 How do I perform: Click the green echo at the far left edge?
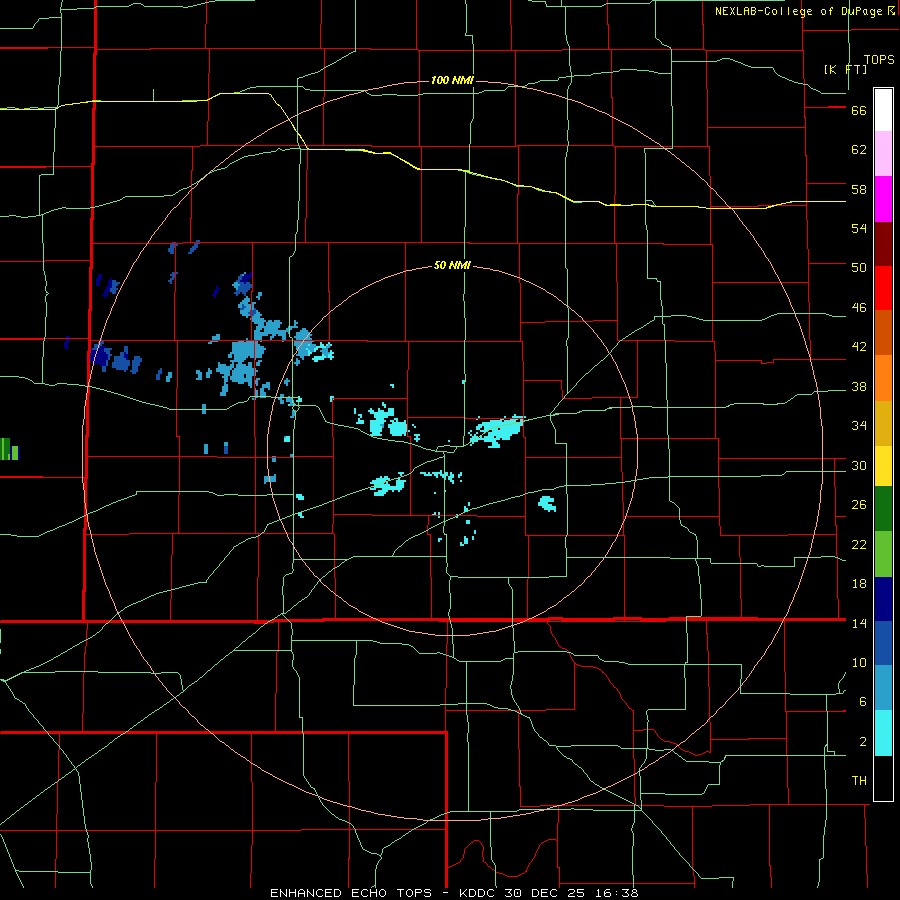pos(8,449)
